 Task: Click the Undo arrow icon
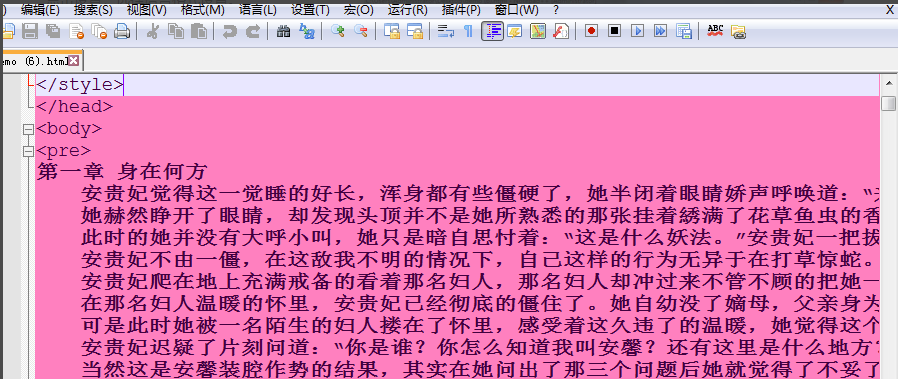229,31
